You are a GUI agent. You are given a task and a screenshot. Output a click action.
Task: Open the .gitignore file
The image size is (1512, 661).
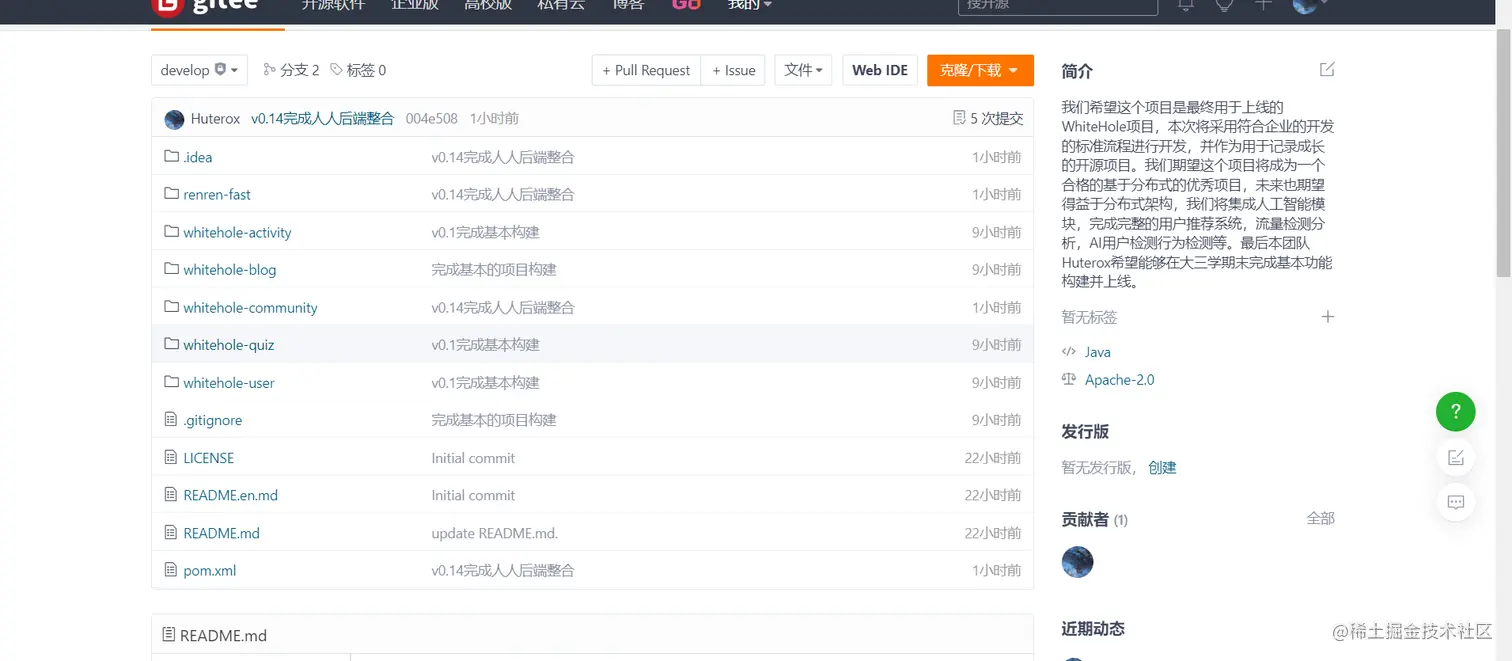(212, 420)
